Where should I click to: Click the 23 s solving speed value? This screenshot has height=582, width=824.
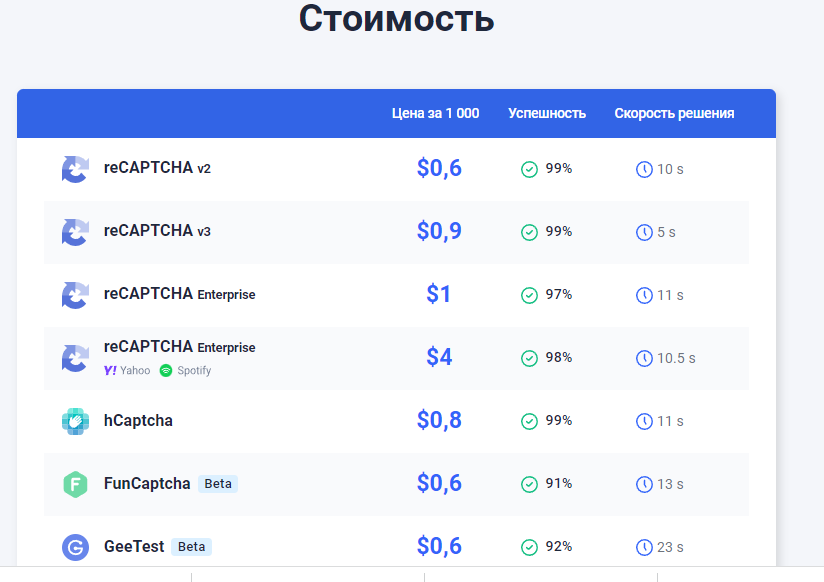670,548
